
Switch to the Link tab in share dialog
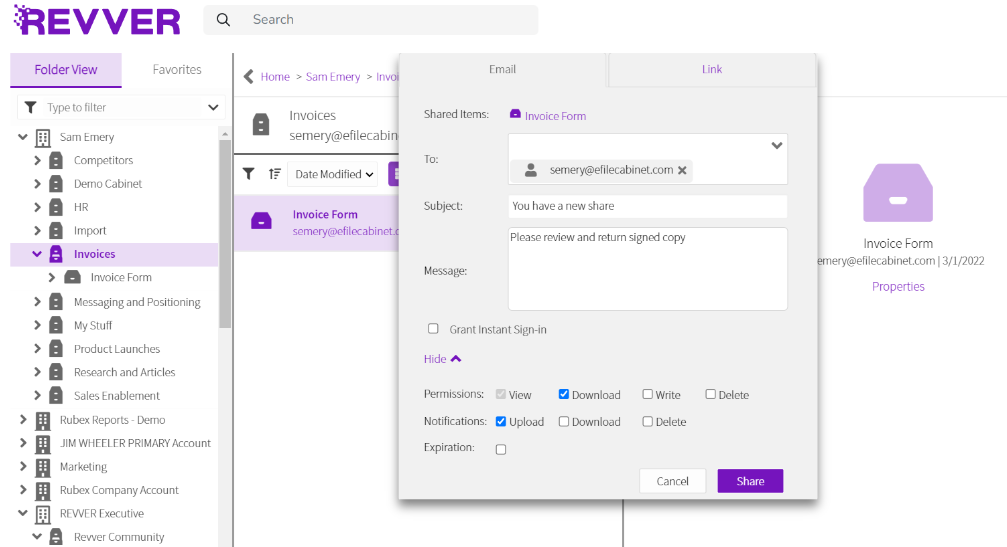(712, 69)
